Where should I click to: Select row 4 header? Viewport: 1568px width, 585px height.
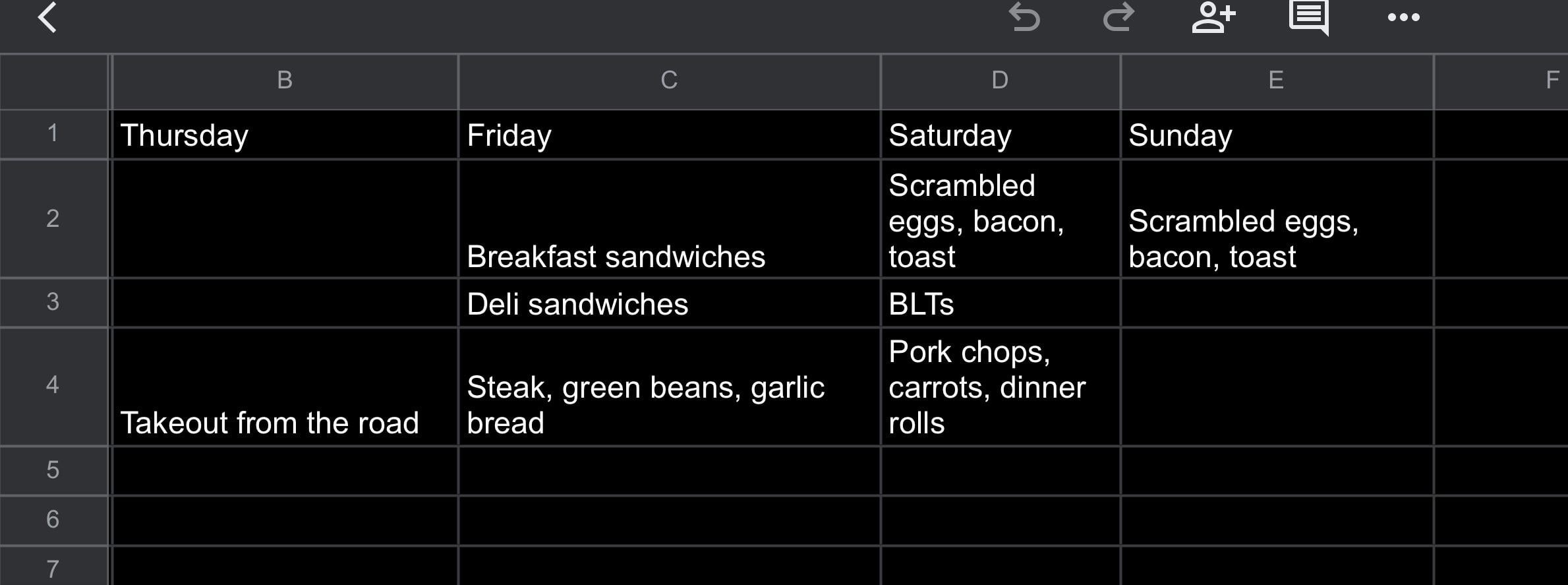tap(53, 385)
